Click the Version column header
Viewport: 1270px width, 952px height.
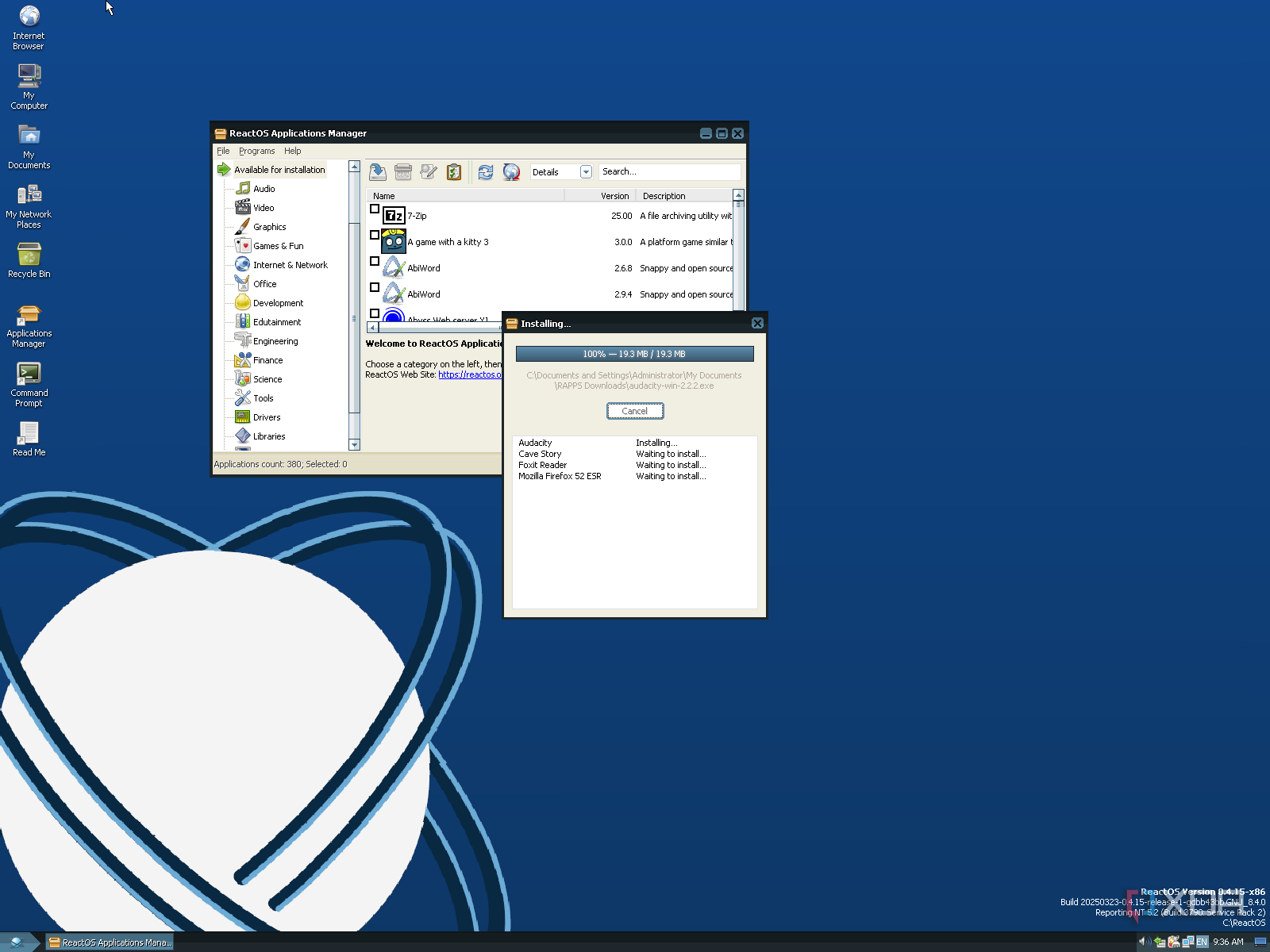click(x=600, y=196)
